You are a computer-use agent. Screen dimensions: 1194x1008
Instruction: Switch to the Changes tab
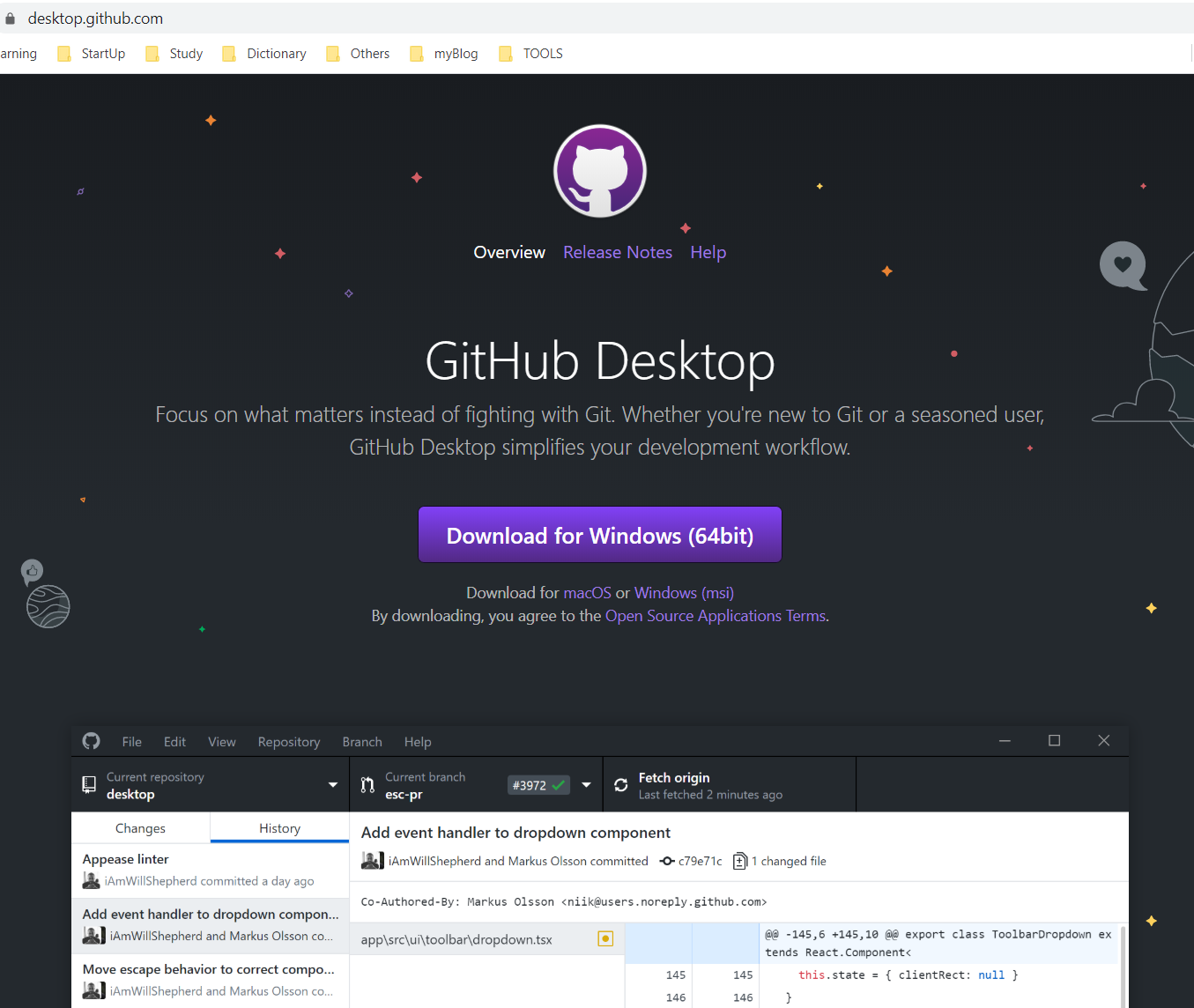[140, 828]
